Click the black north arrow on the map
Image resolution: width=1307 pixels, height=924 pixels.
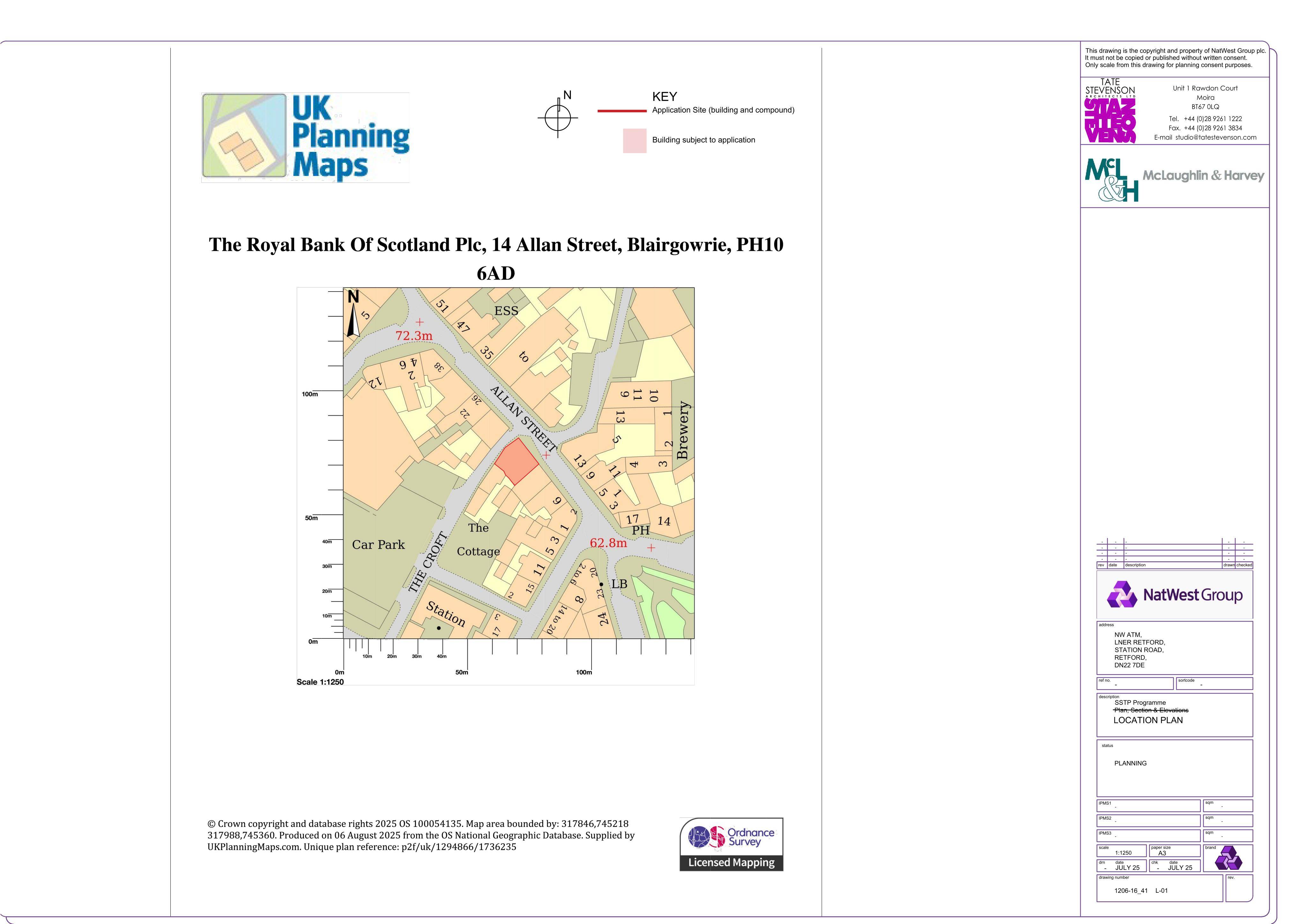(354, 314)
